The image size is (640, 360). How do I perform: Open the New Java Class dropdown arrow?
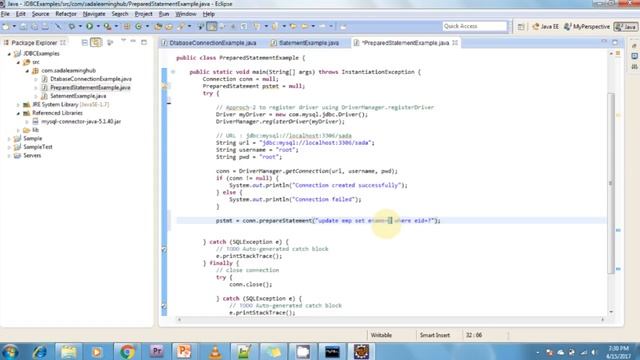147,26
